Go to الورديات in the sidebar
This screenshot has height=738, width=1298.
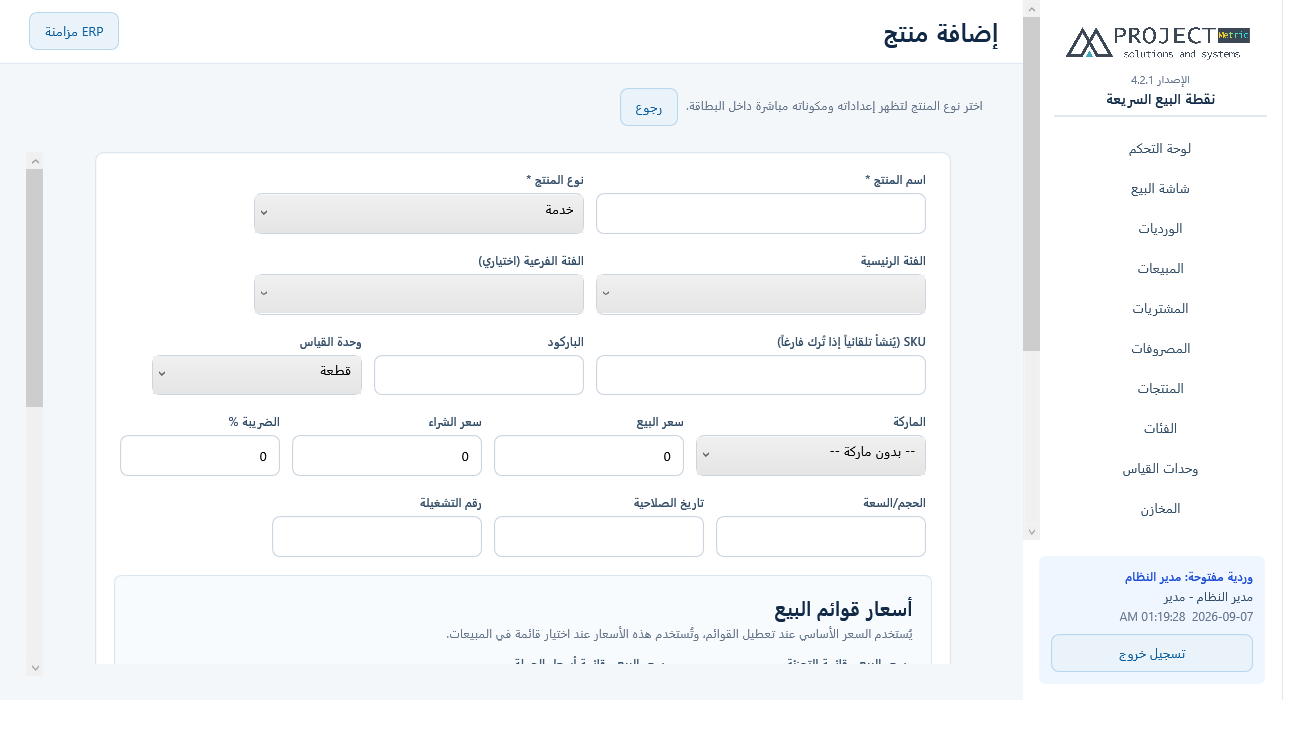(x=1160, y=228)
